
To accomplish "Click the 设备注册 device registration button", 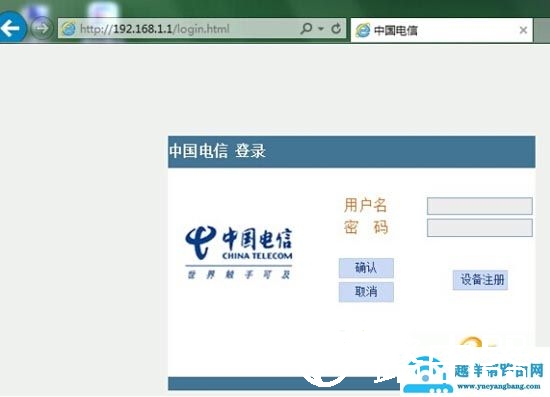I will 480,280.
